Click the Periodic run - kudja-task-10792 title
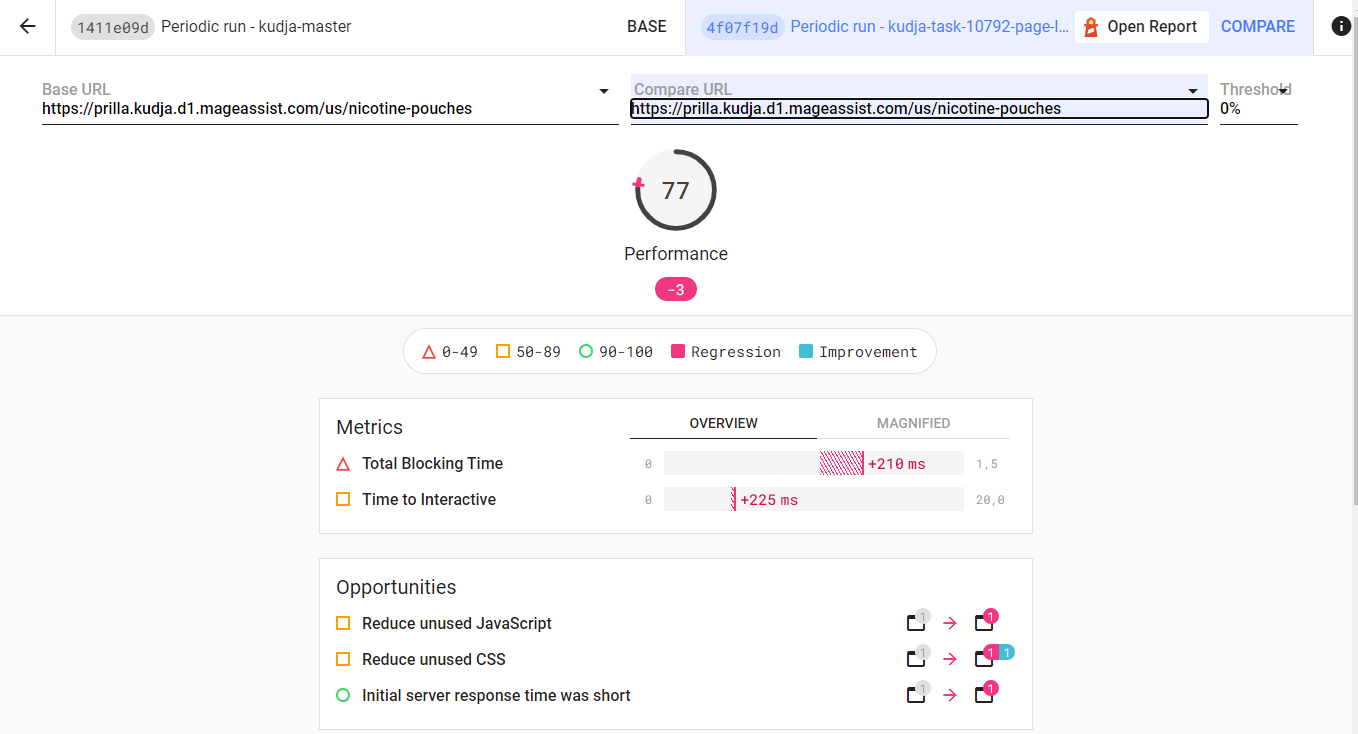1358x734 pixels. tap(930, 27)
